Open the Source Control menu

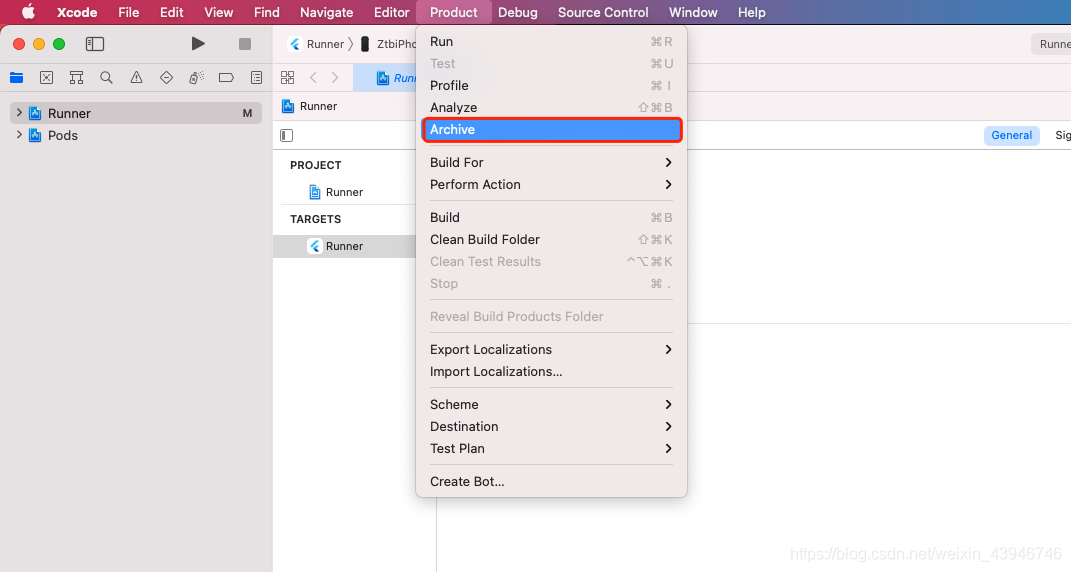[x=603, y=12]
